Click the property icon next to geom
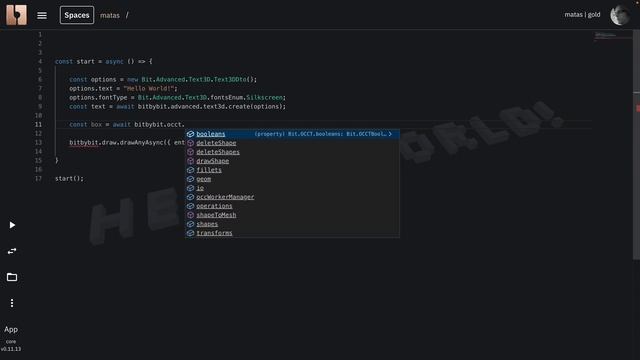 (x=190, y=179)
